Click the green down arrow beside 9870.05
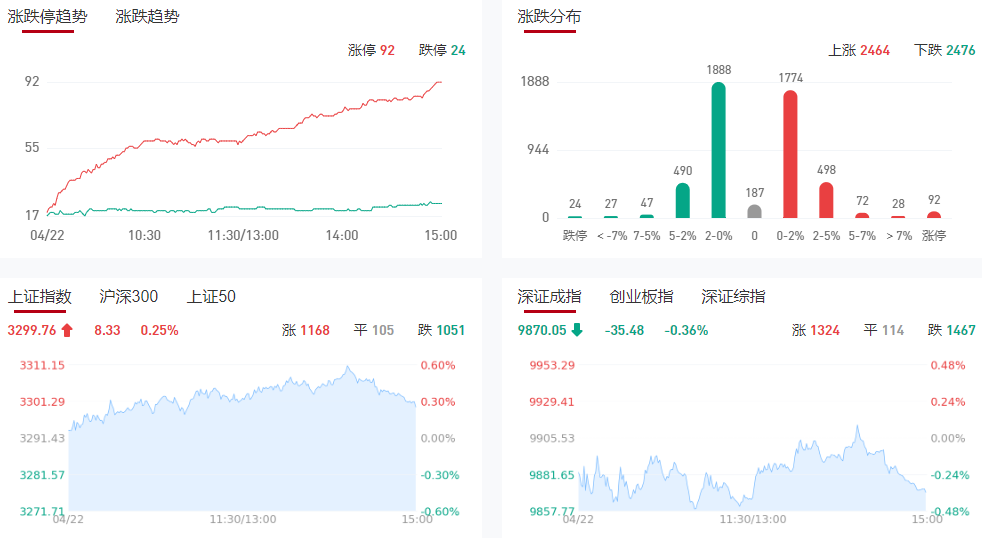 pyautogui.click(x=577, y=330)
